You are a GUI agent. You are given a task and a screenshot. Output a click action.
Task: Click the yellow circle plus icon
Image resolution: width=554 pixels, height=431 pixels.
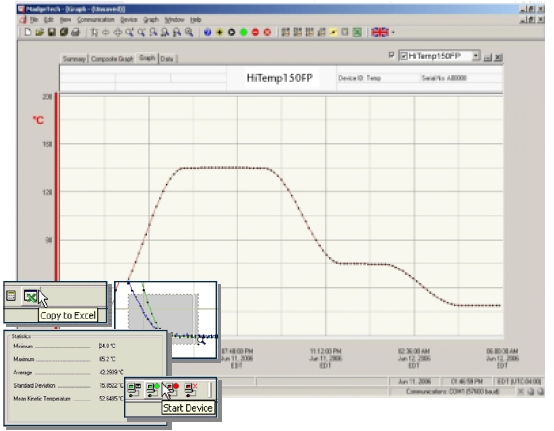point(219,33)
